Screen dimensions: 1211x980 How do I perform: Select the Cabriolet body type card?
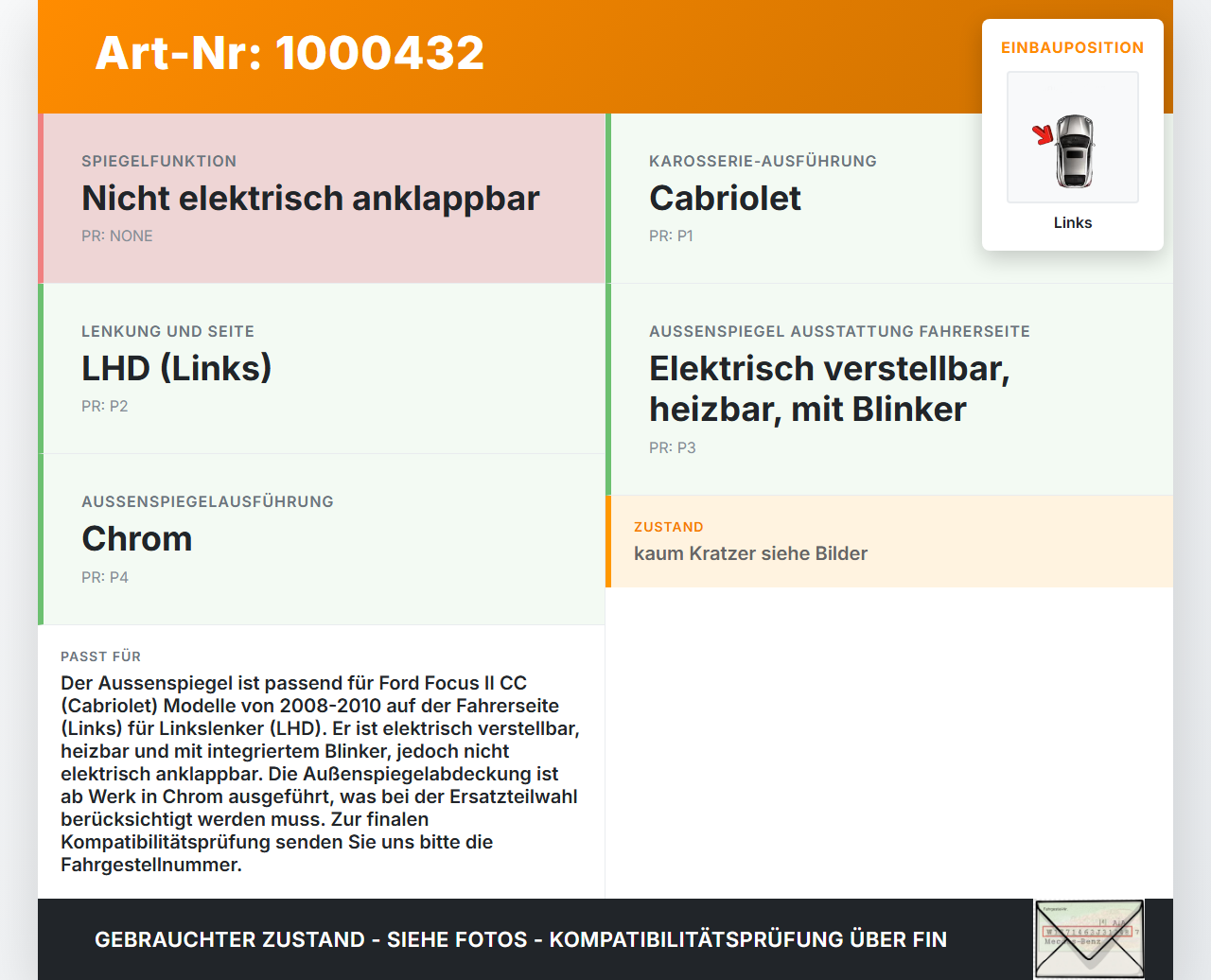click(889, 199)
